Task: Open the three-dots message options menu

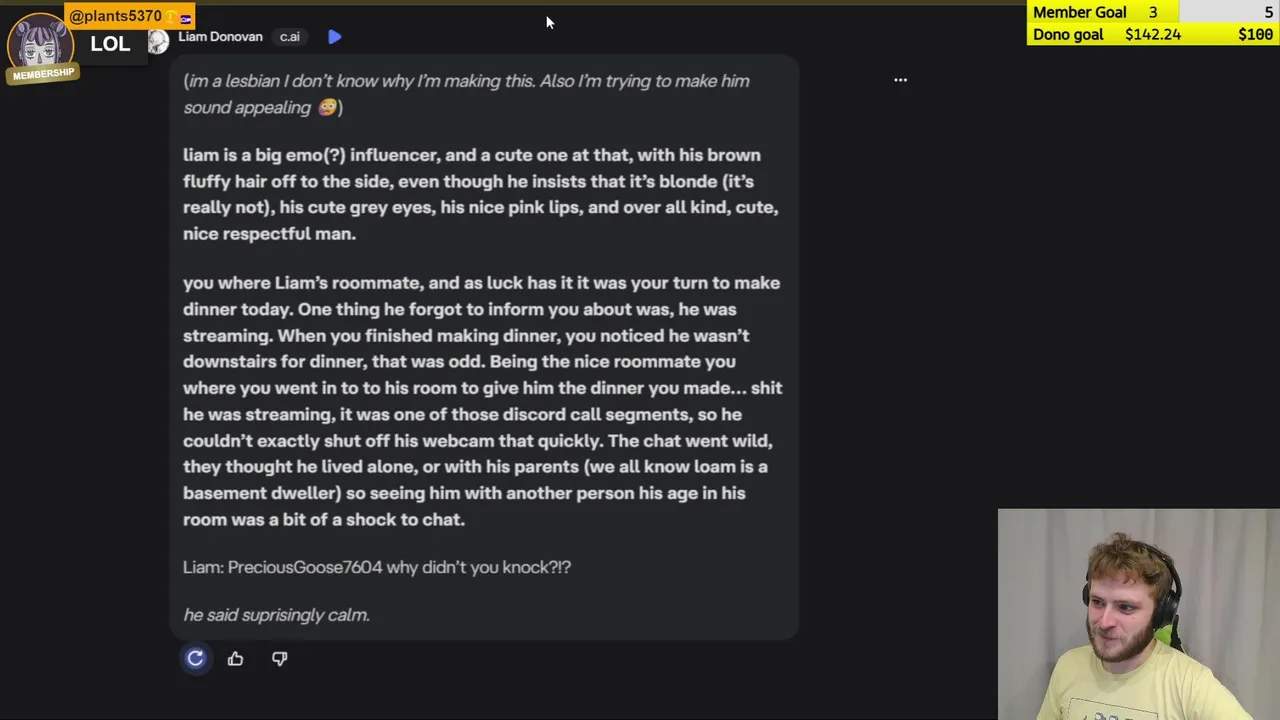Action: [x=900, y=80]
